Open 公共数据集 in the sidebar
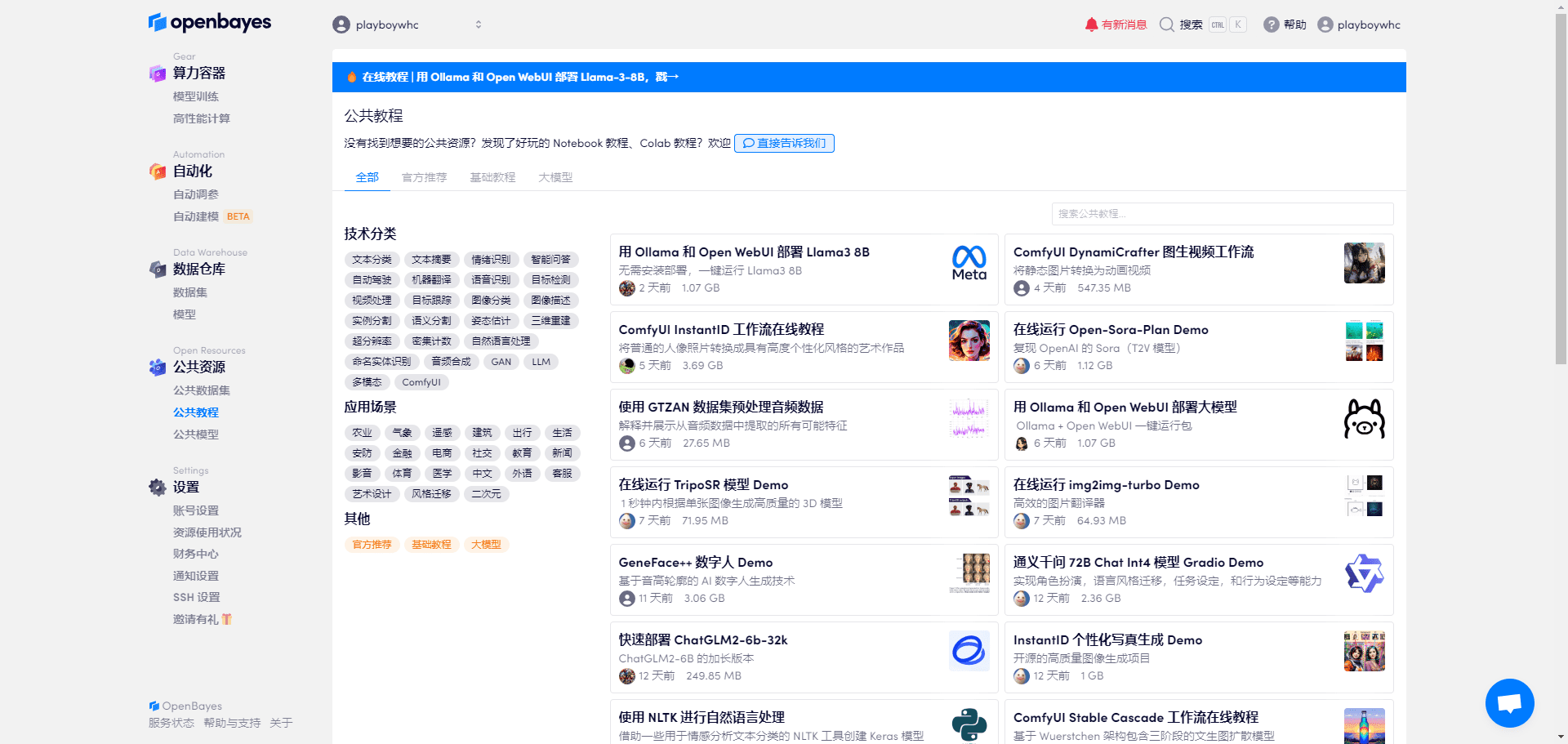The height and width of the screenshot is (744, 1568). (x=201, y=390)
